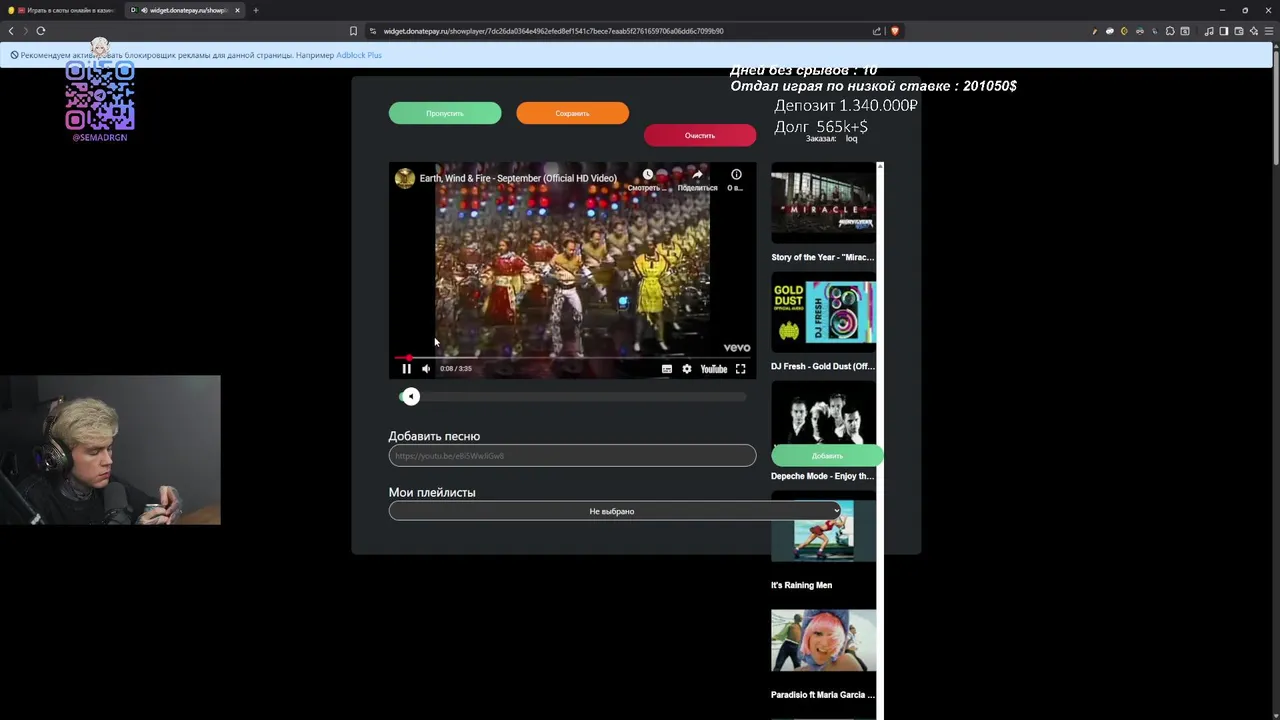The image size is (1280, 720).
Task: Seek along the red YouTube progress bar
Action: (x=572, y=357)
